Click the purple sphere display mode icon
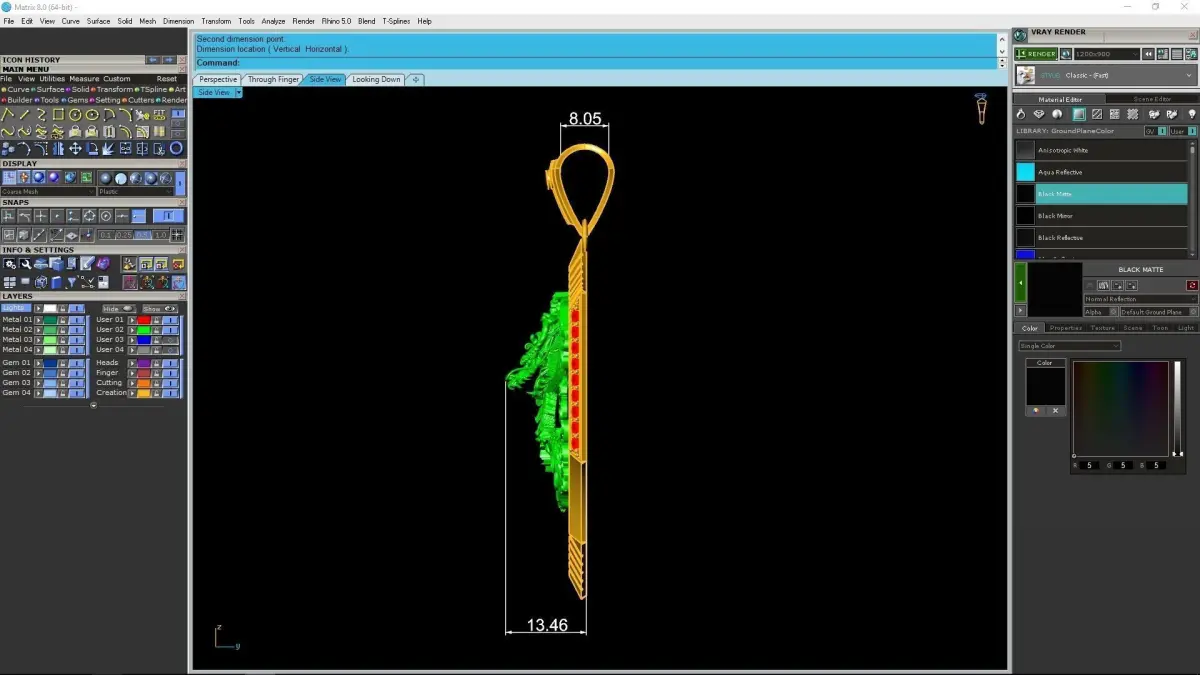1200x675 pixels. pos(54,177)
